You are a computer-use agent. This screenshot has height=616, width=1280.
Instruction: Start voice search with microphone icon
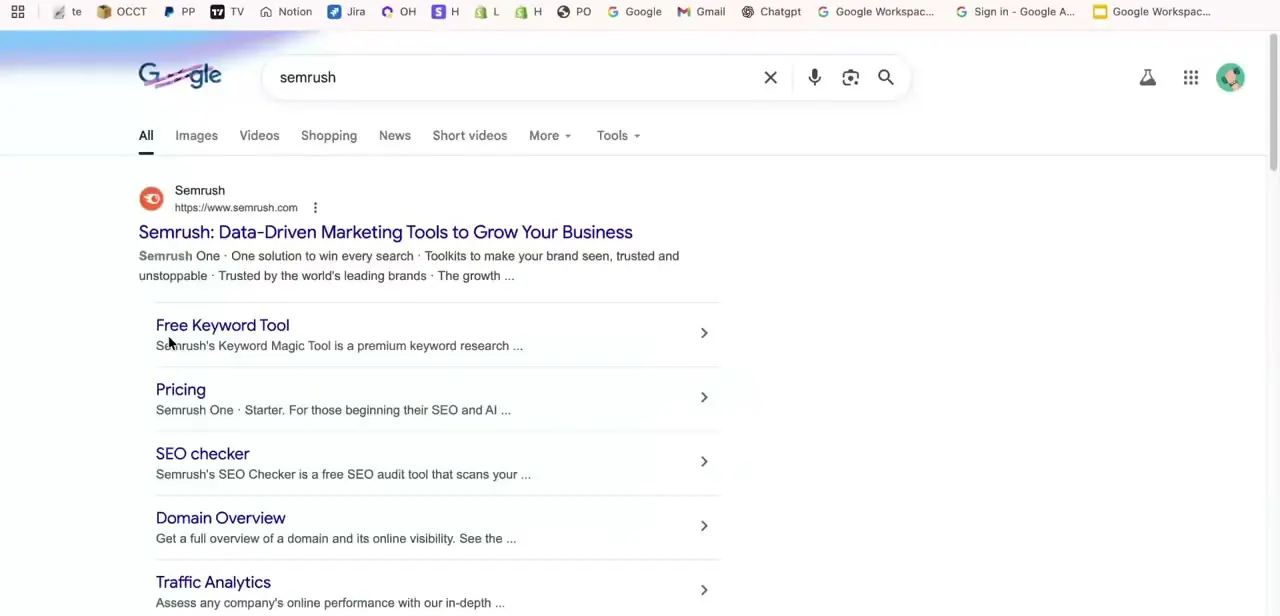coord(815,77)
